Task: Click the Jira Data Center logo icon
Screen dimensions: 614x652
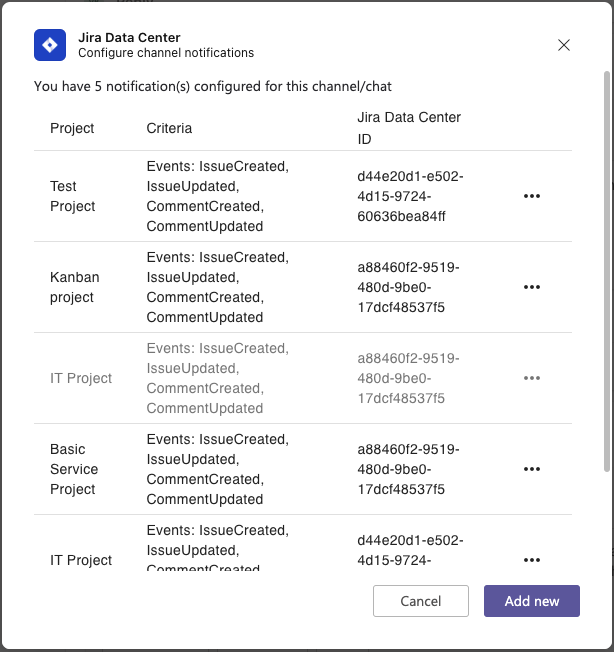Action: [50, 45]
